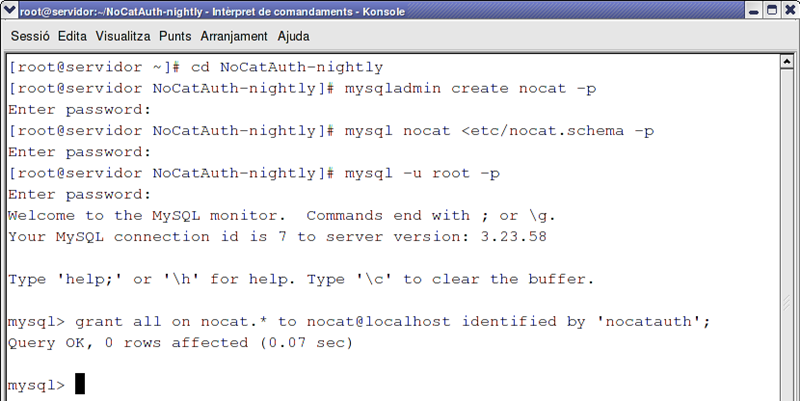Click the mysql -u root -p command
The image size is (800, 401).
point(422,173)
